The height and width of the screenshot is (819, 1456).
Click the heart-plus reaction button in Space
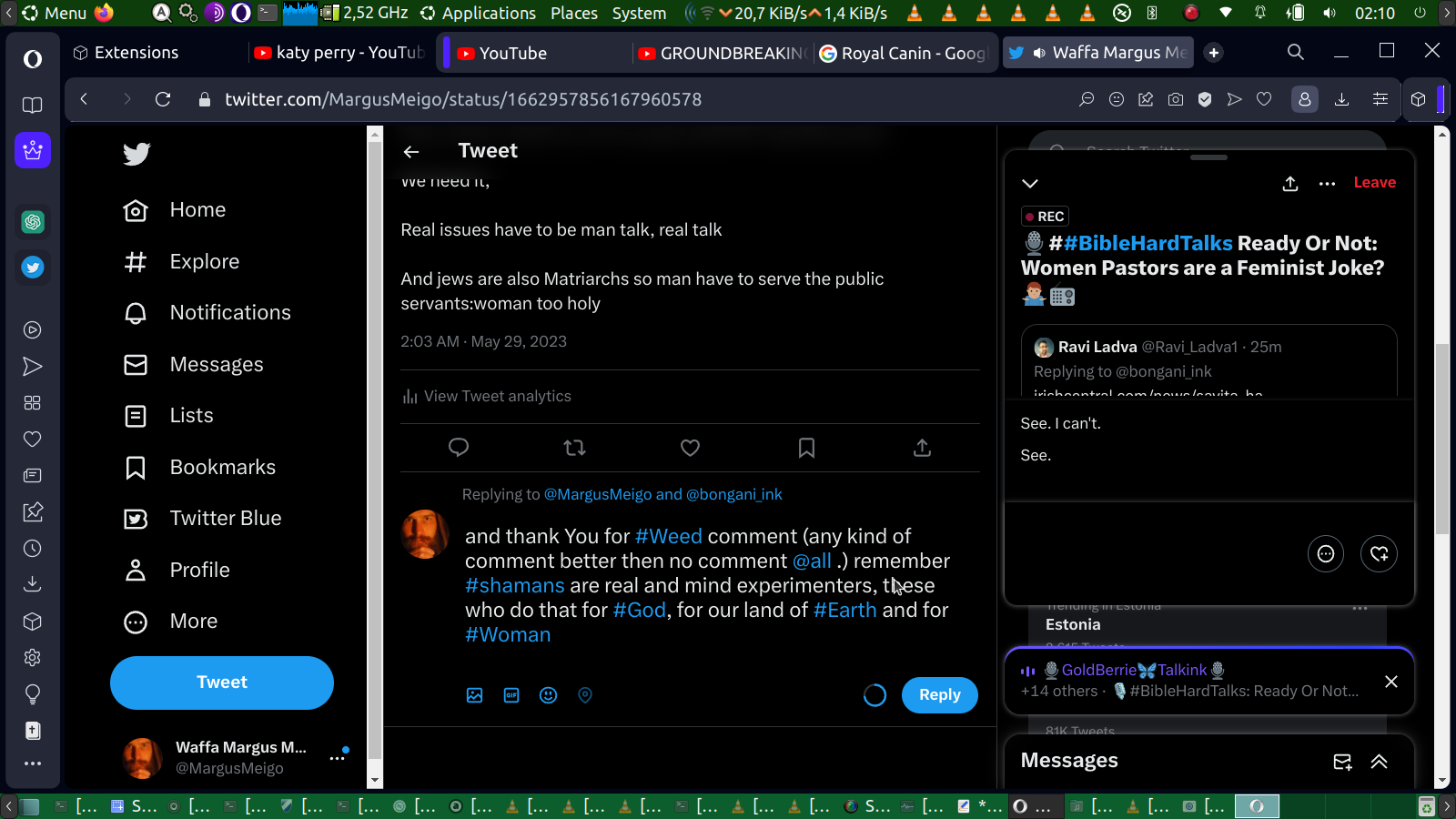click(1380, 554)
